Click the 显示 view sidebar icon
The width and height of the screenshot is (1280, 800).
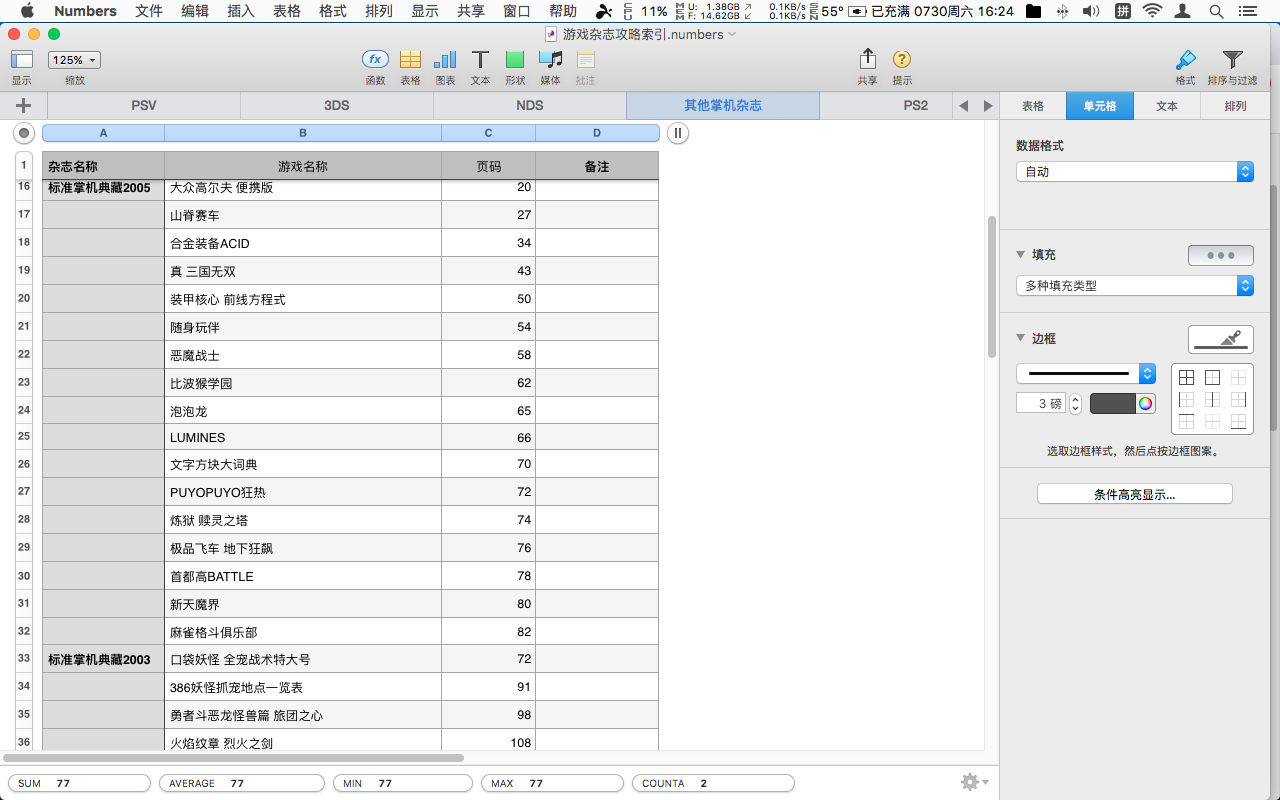(22, 60)
